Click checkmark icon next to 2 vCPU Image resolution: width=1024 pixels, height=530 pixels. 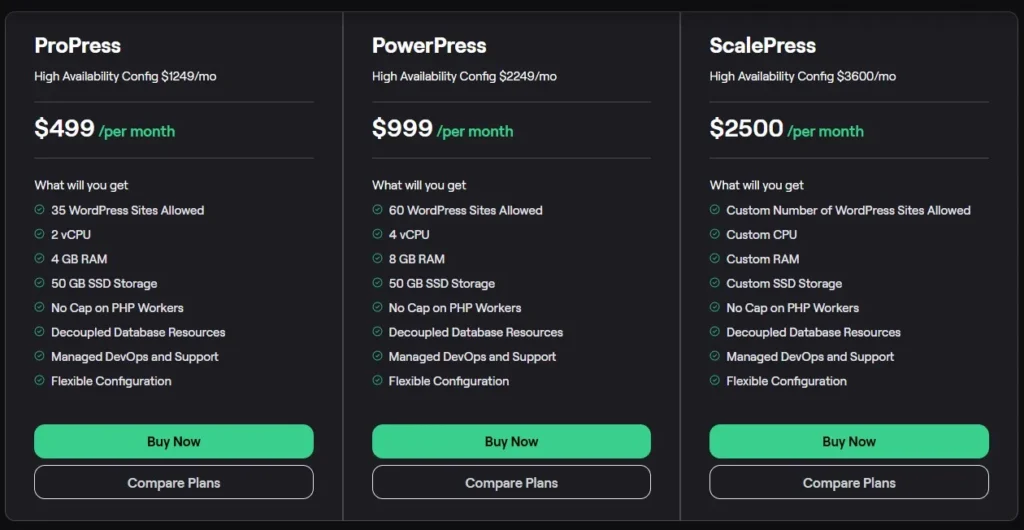tap(40, 234)
